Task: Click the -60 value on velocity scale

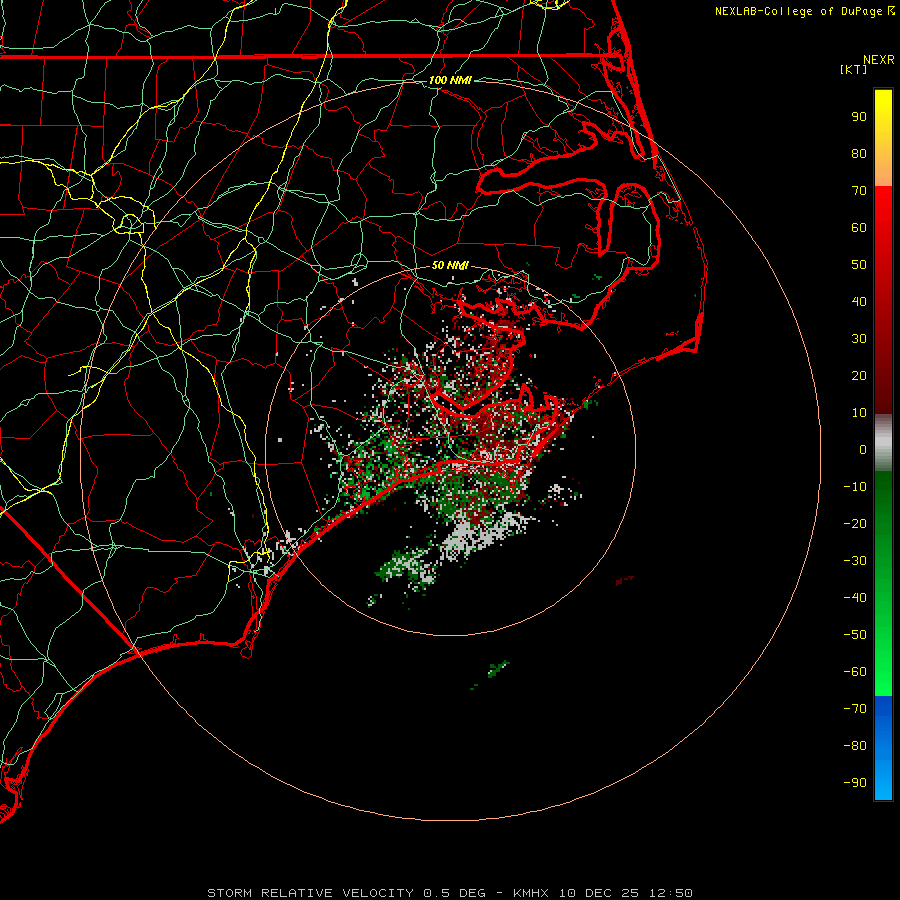Action: click(x=855, y=672)
